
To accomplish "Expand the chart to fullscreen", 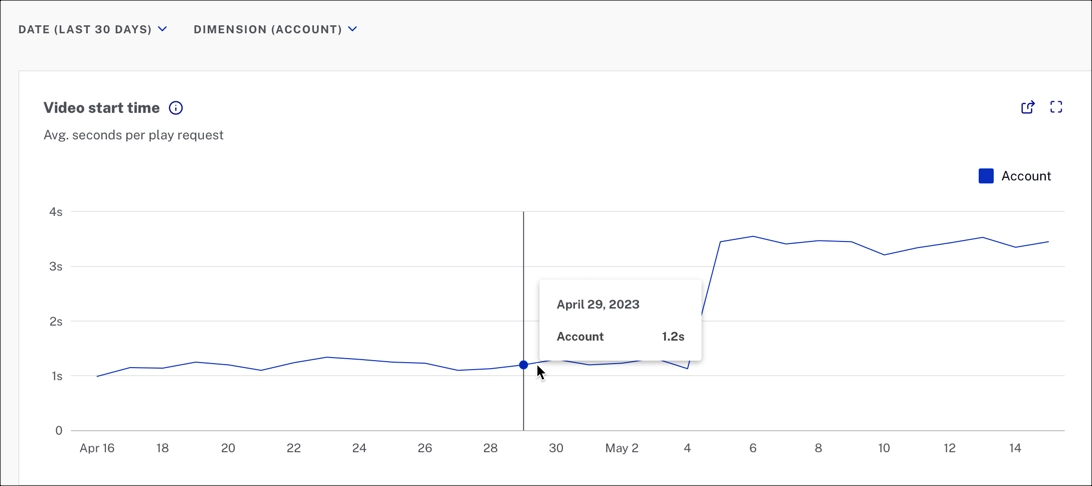I will tap(1056, 107).
